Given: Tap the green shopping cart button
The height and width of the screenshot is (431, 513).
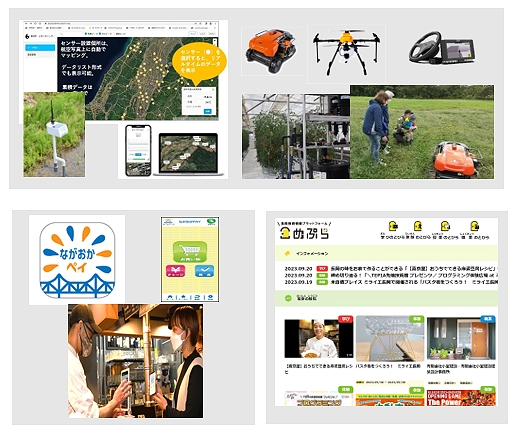Looking at the screenshot, I should (x=190, y=252).
